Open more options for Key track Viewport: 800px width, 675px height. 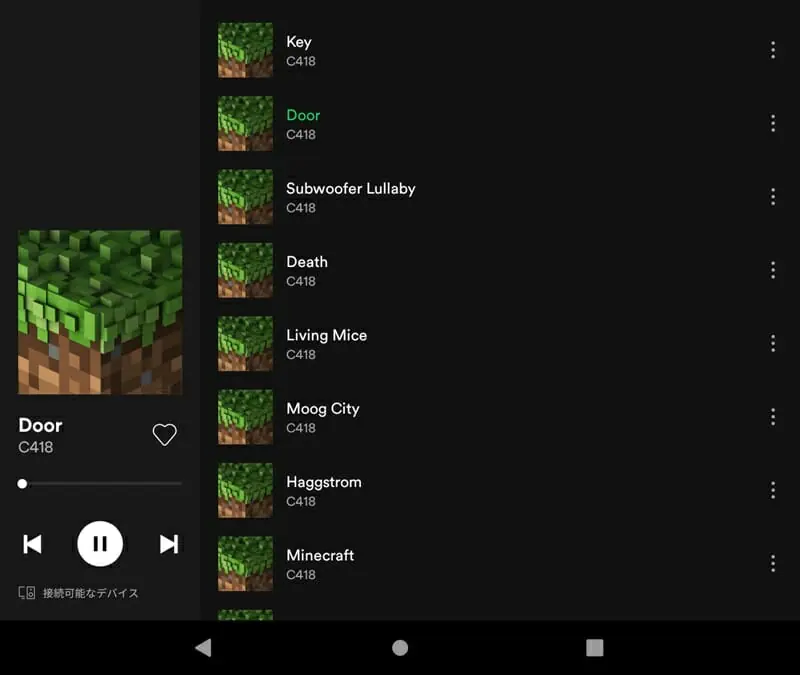click(772, 50)
